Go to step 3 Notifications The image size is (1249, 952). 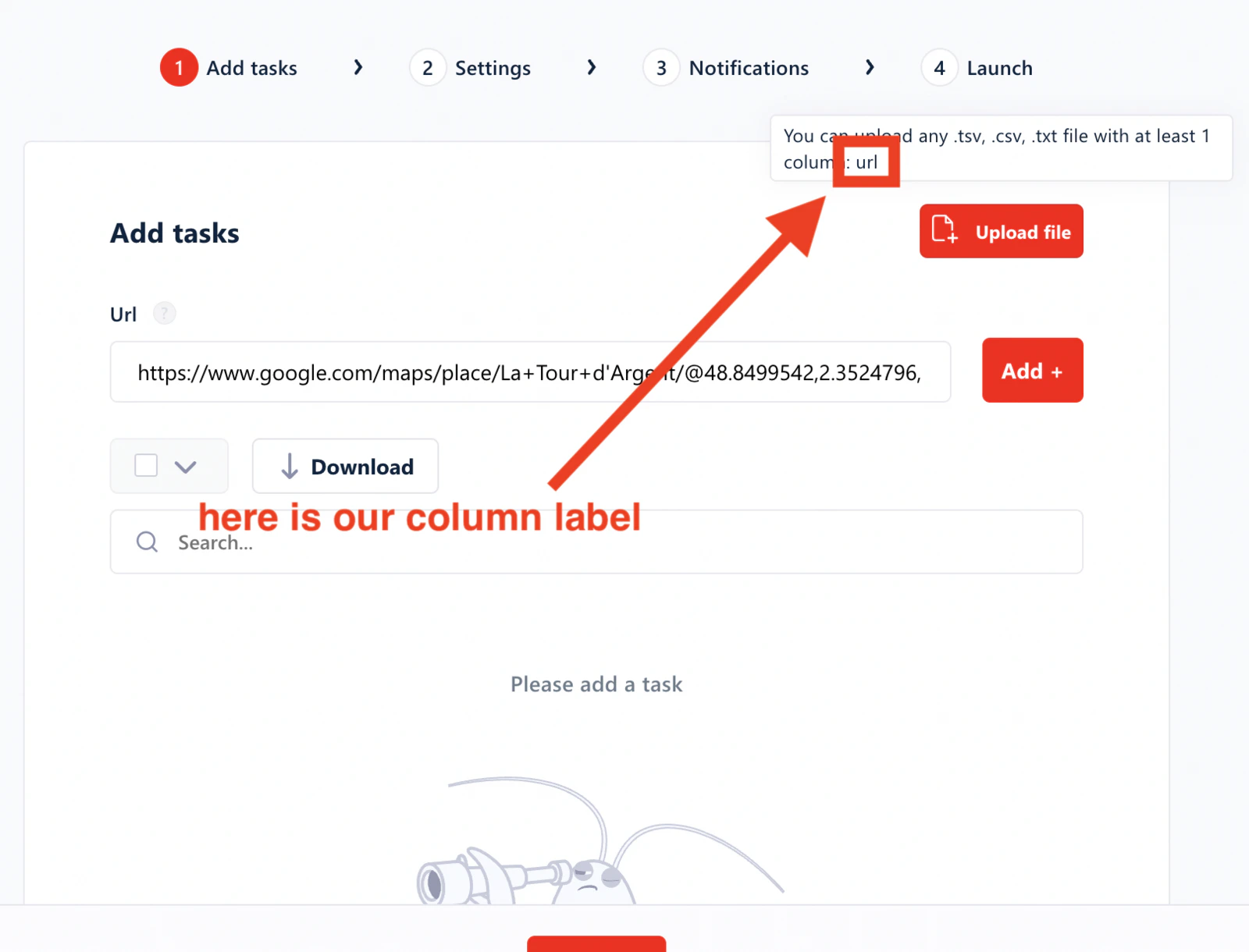click(726, 68)
